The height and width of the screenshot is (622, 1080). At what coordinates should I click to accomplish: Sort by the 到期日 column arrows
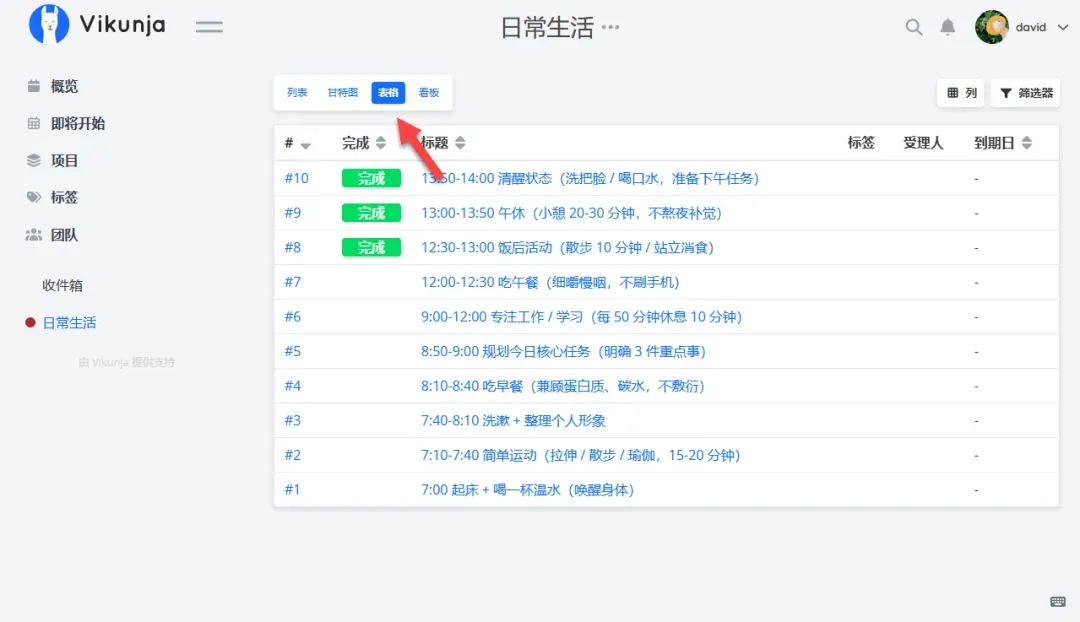click(x=1026, y=143)
